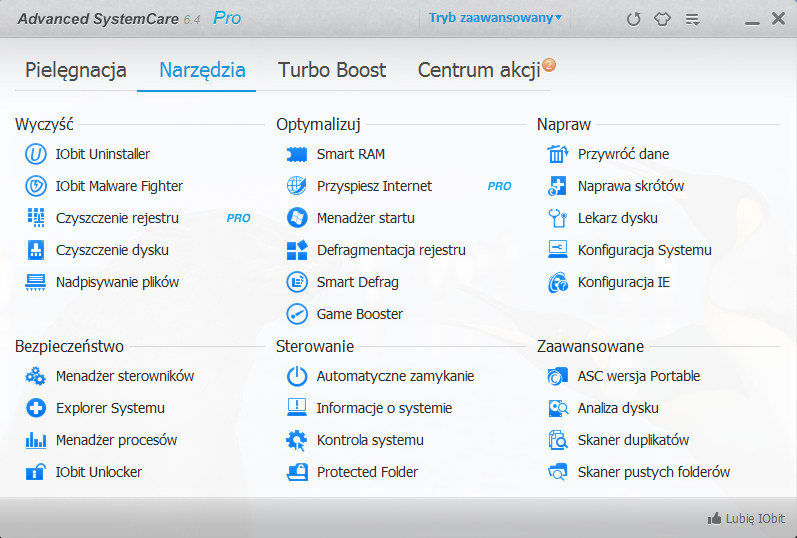
Task: Open Nadpisywanie plików shredder icon
Action: click(x=36, y=282)
